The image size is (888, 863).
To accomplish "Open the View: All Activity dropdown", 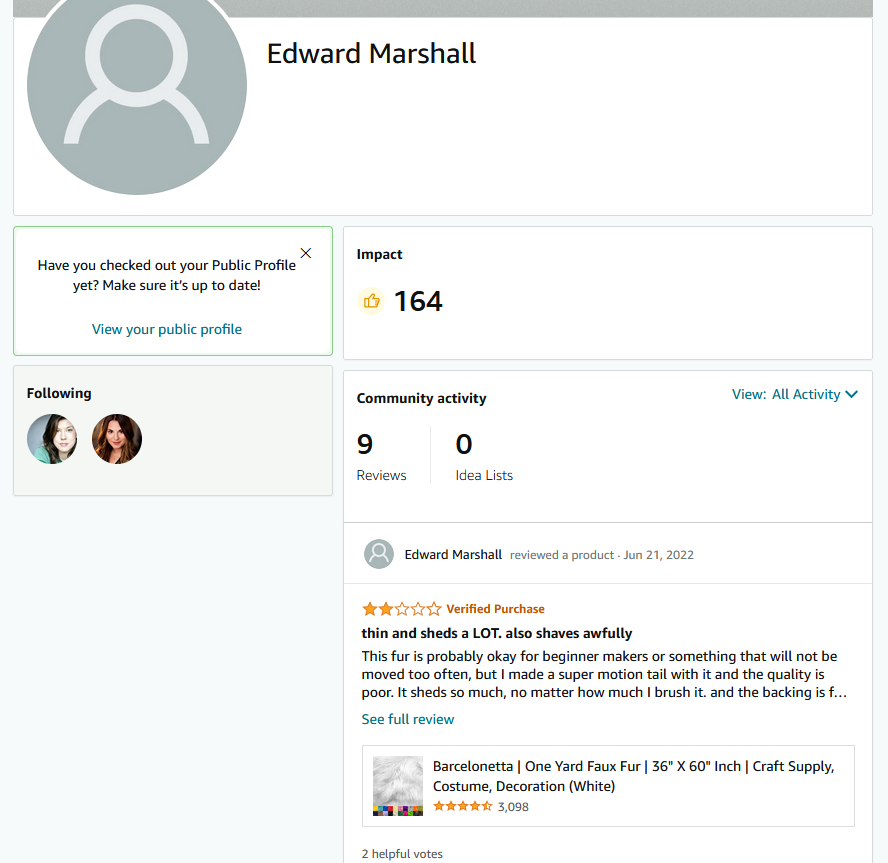I will pos(795,394).
